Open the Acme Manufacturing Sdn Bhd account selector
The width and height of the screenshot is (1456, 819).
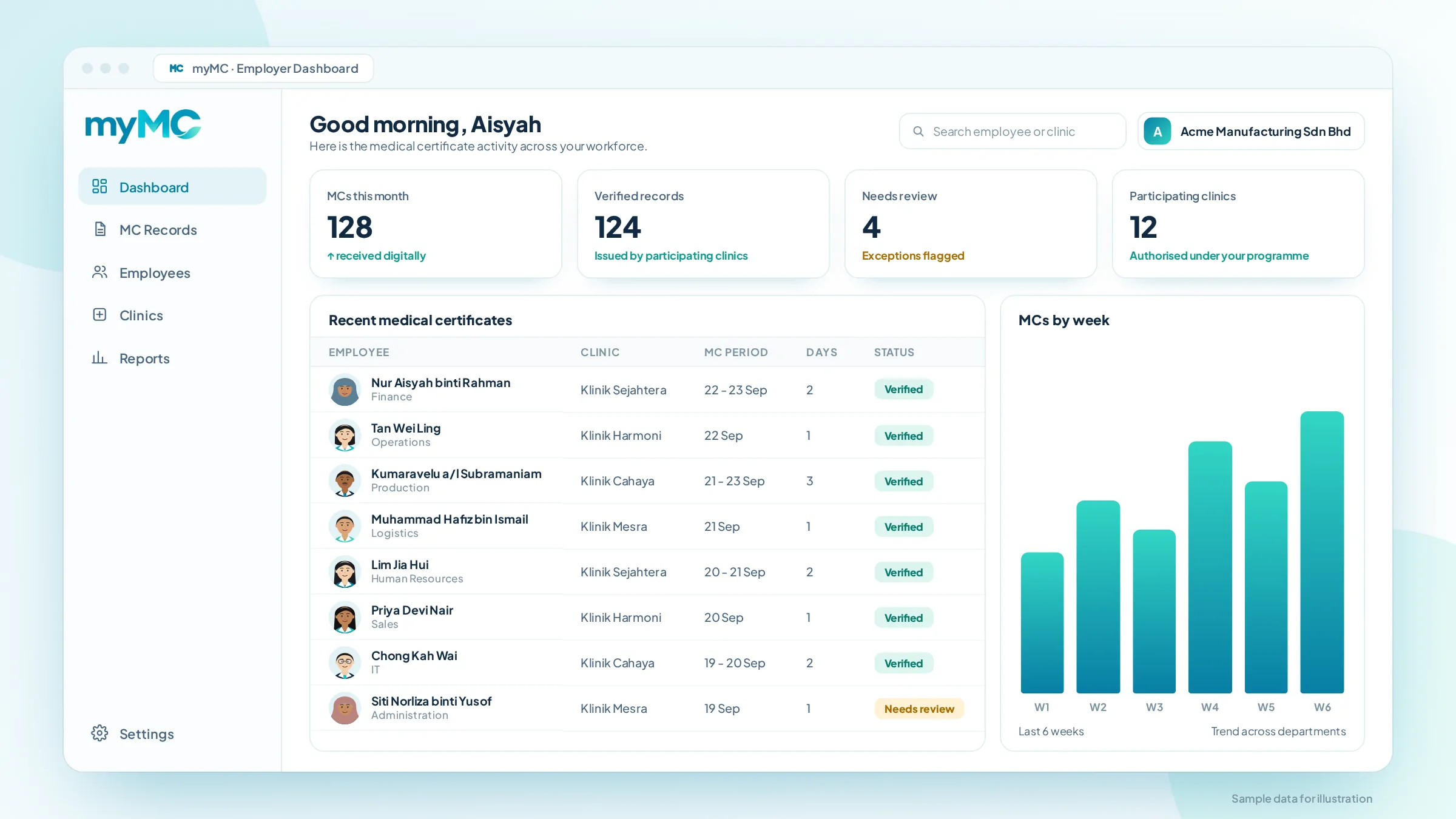[1251, 131]
